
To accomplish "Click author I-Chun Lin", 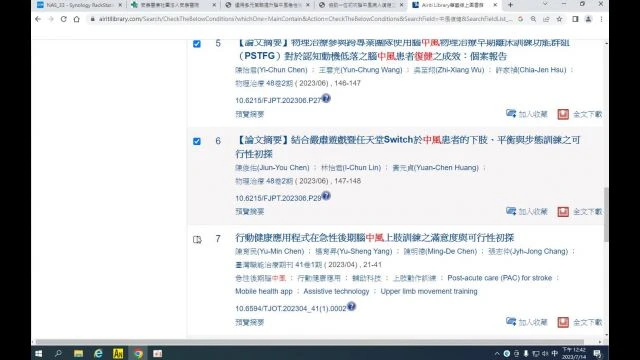I will pos(351,168).
